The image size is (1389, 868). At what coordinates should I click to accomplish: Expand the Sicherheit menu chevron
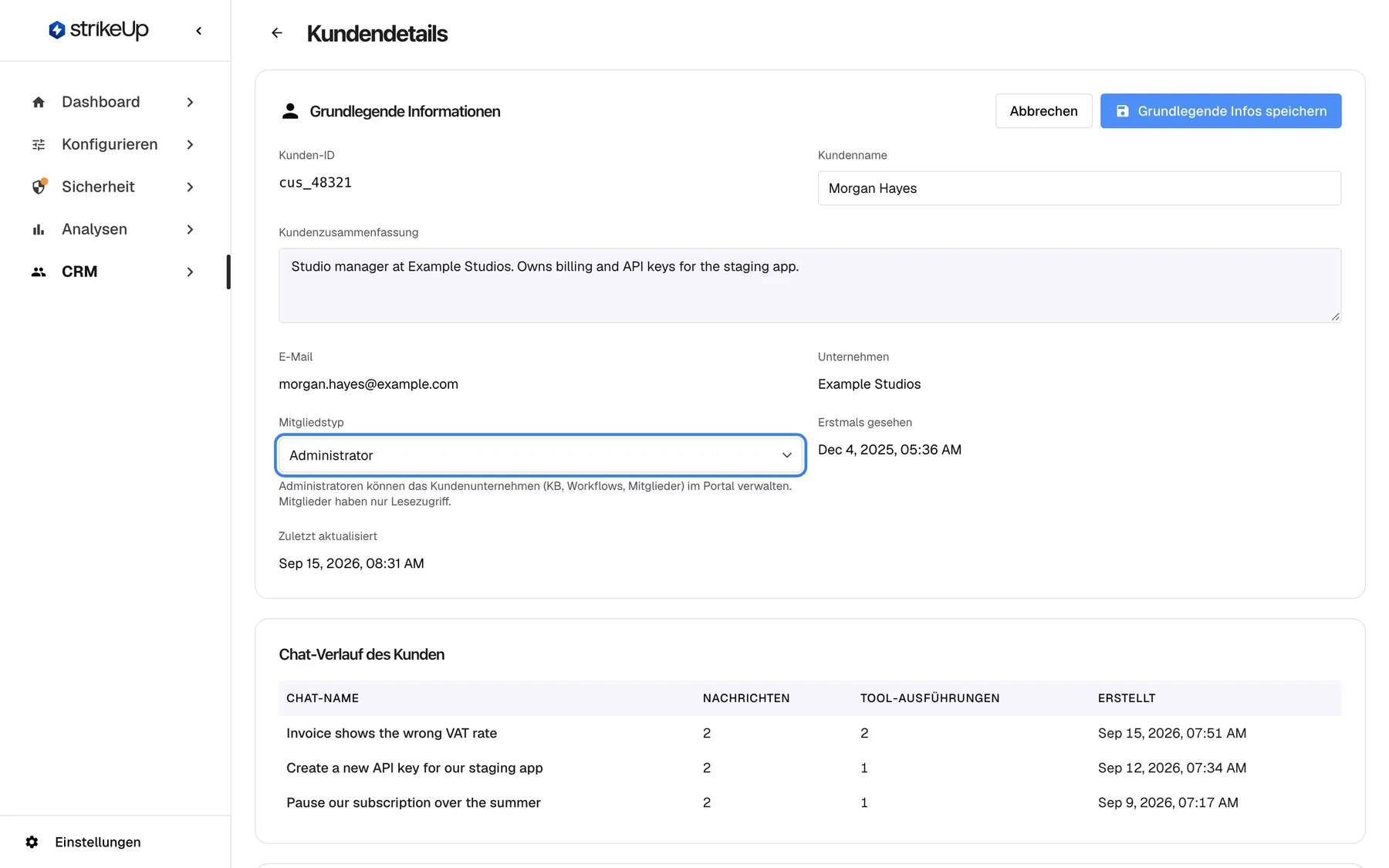pyautogui.click(x=190, y=187)
